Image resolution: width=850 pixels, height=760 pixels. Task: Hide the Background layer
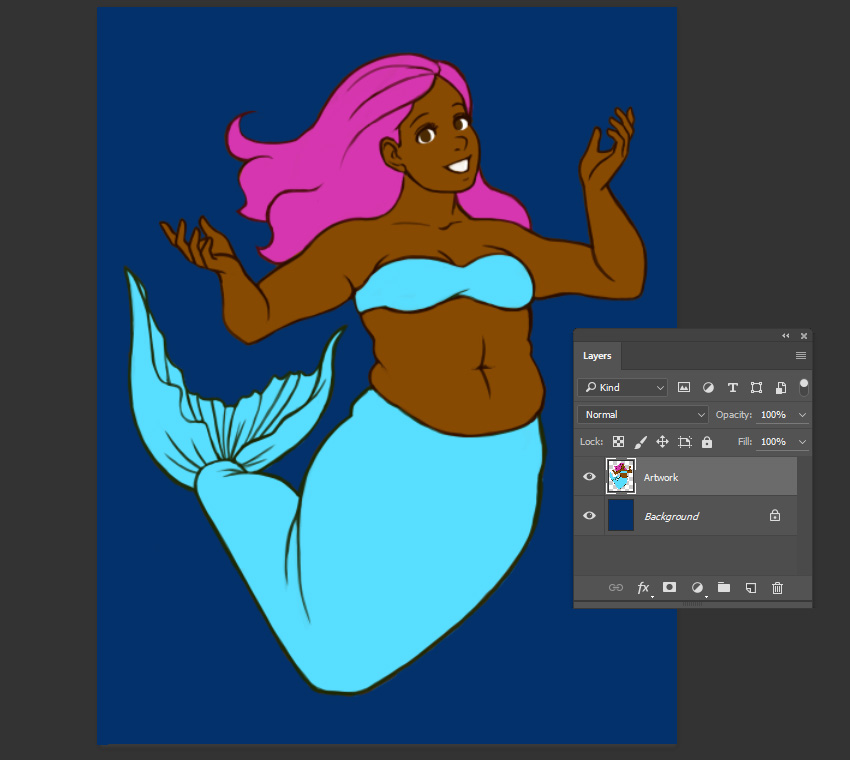589,515
